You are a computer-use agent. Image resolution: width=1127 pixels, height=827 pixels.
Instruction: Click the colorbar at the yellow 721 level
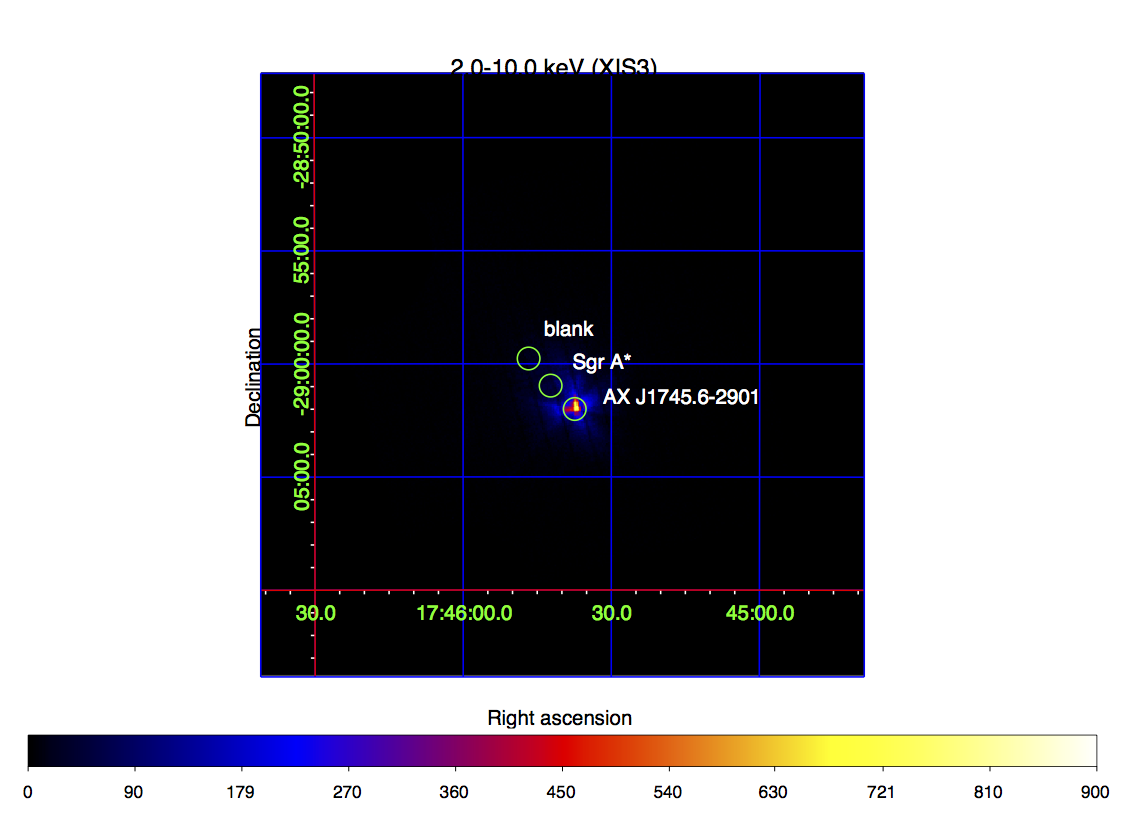tap(883, 751)
